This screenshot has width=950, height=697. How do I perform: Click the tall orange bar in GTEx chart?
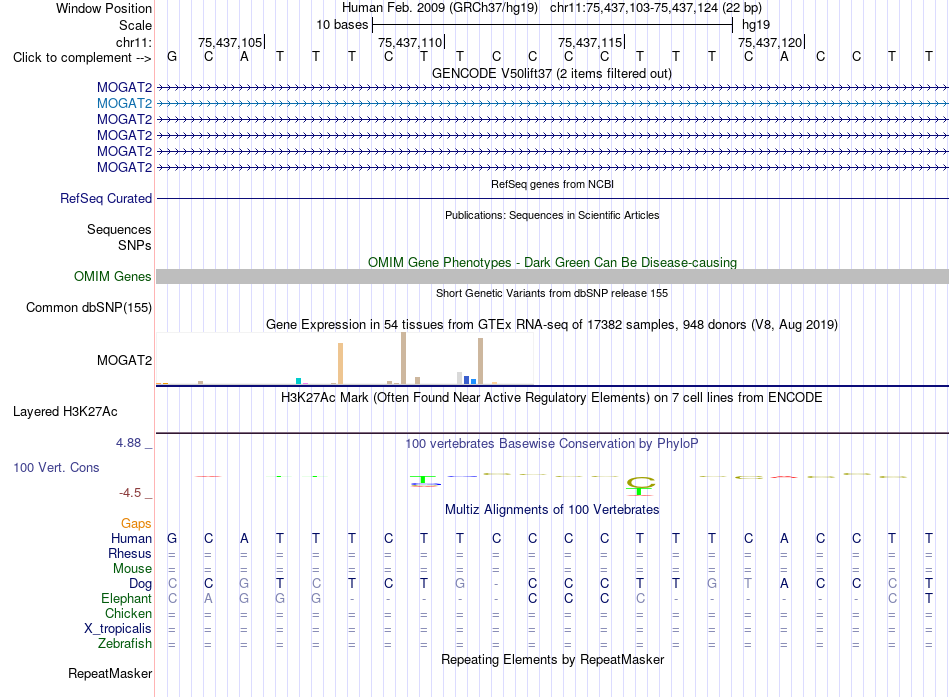(x=340, y=364)
